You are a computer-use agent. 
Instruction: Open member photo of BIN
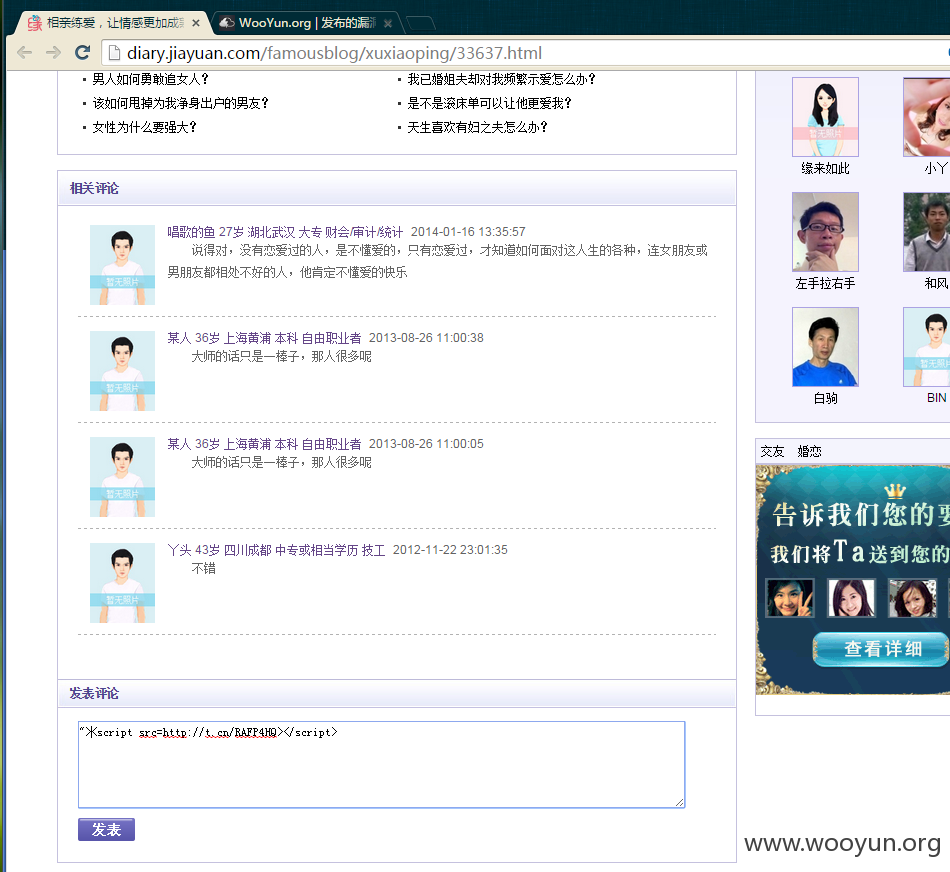pyautogui.click(x=926, y=347)
